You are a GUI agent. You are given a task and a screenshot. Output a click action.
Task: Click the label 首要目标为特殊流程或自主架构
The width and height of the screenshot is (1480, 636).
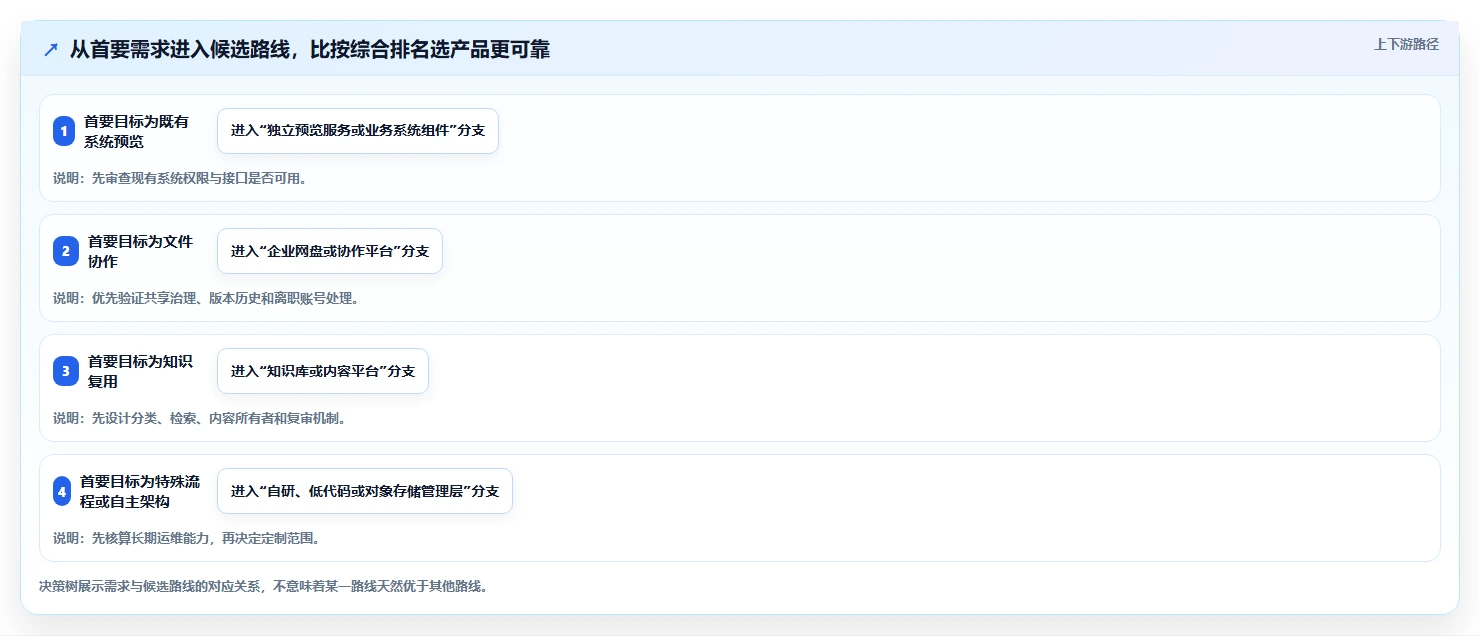140,491
